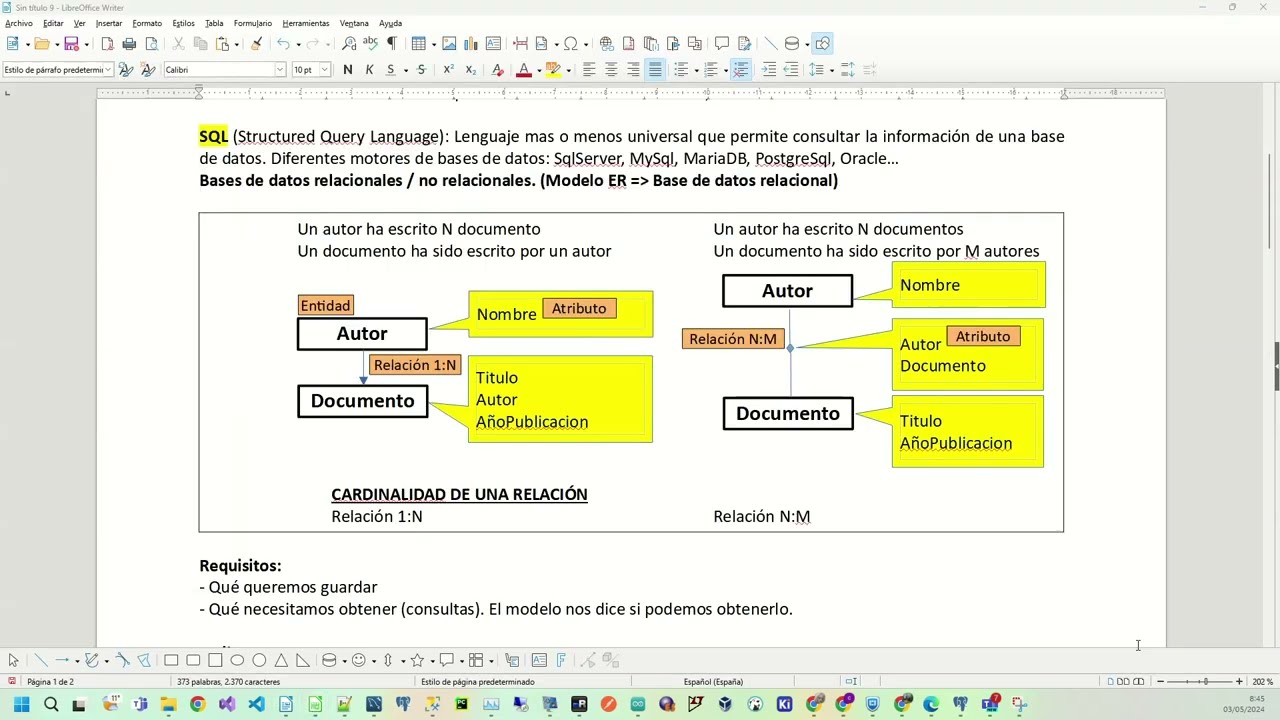Select the Isosceles Triangle shape tool
This screenshot has height=720, width=1280.
[x=281, y=660]
